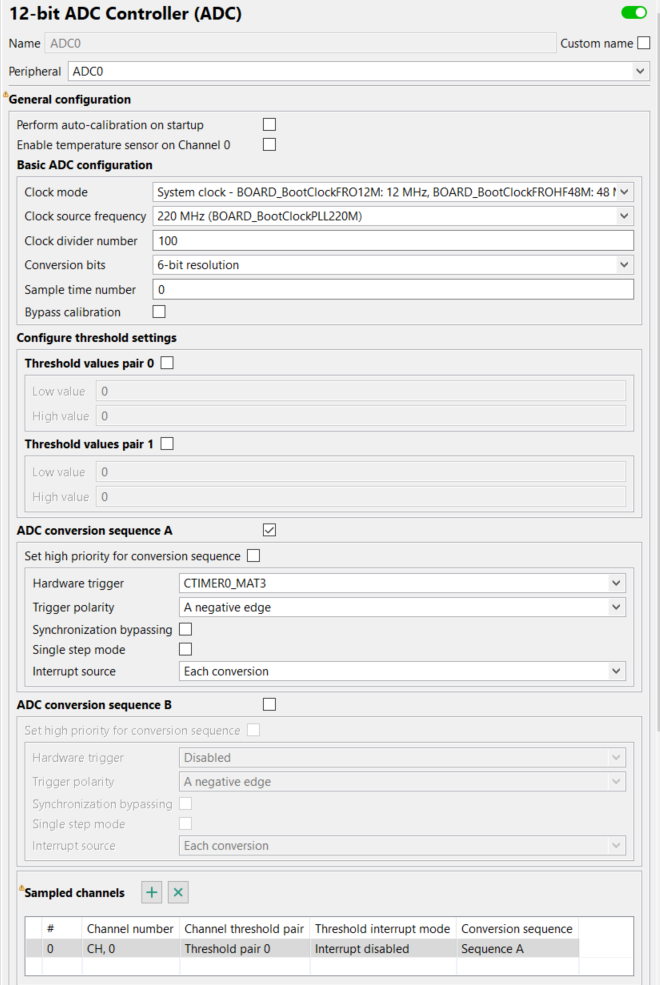
Task: Click the Clock divider number field
Action: (x=393, y=241)
